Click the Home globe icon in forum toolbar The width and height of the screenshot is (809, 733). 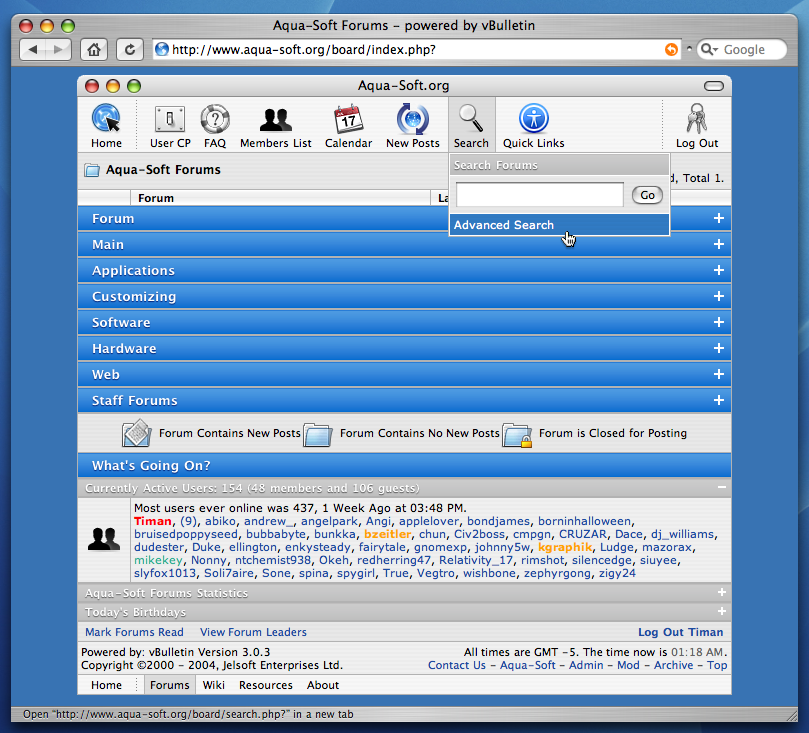coord(106,119)
